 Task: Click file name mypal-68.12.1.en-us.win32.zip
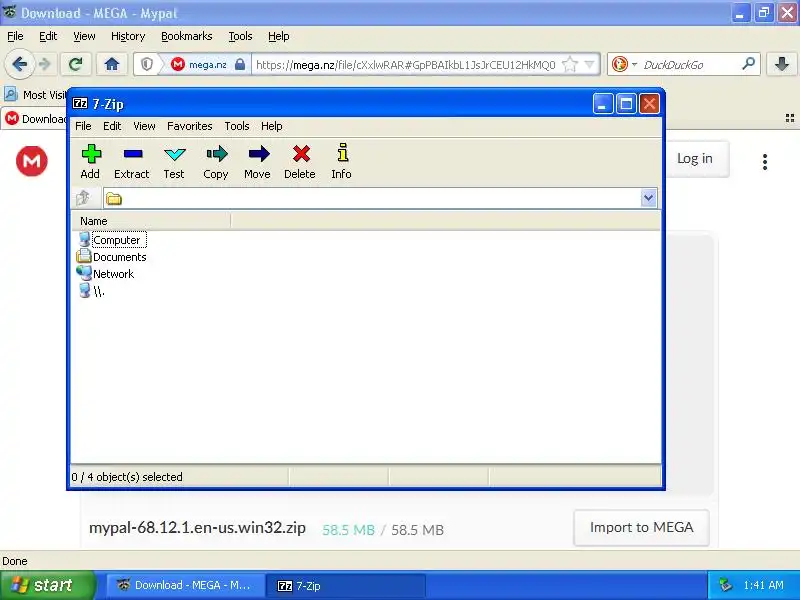pyautogui.click(x=197, y=528)
